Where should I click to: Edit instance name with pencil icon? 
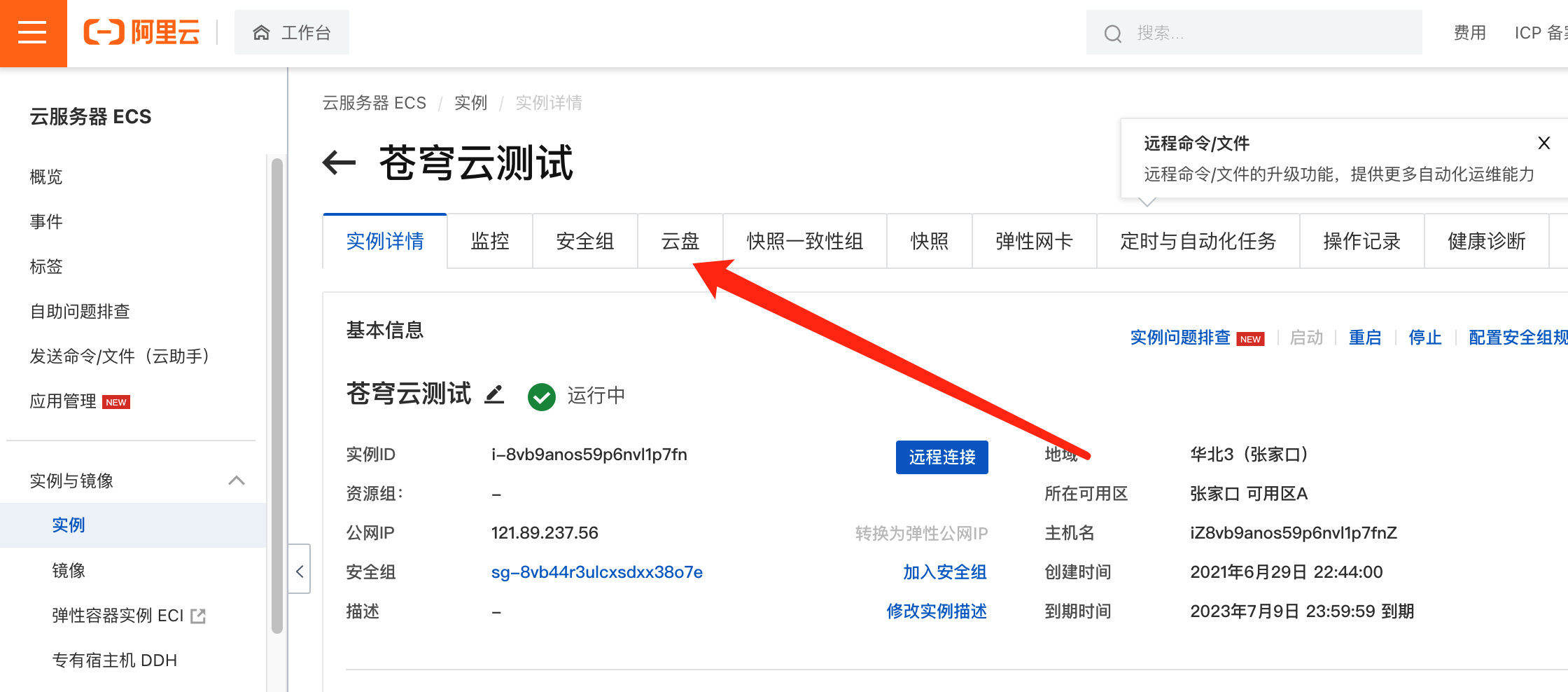495,394
